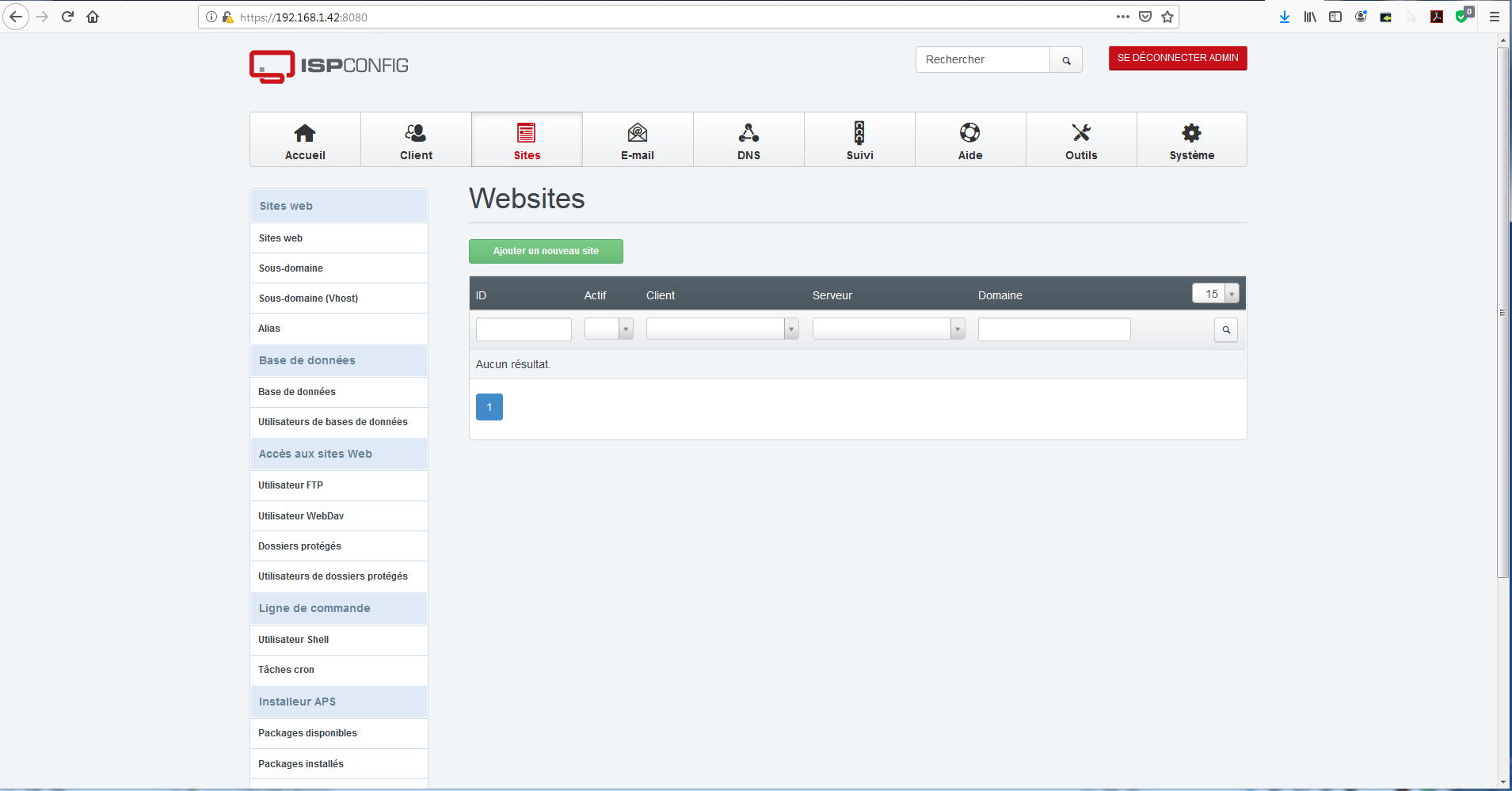Viewport: 1512px width, 791px height.
Task: Open Alias menu entry
Action: tap(339, 329)
